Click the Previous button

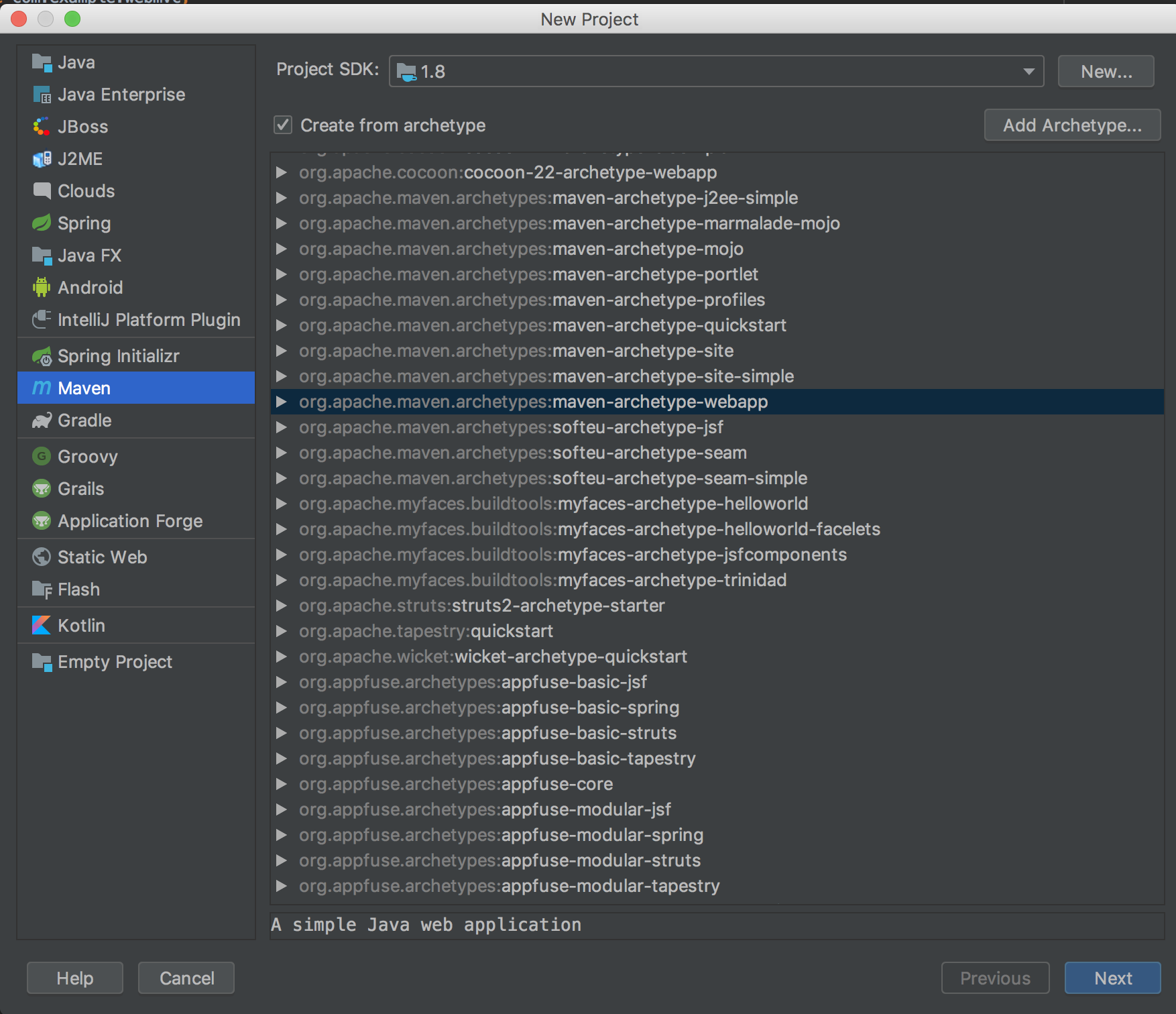pyautogui.click(x=996, y=978)
